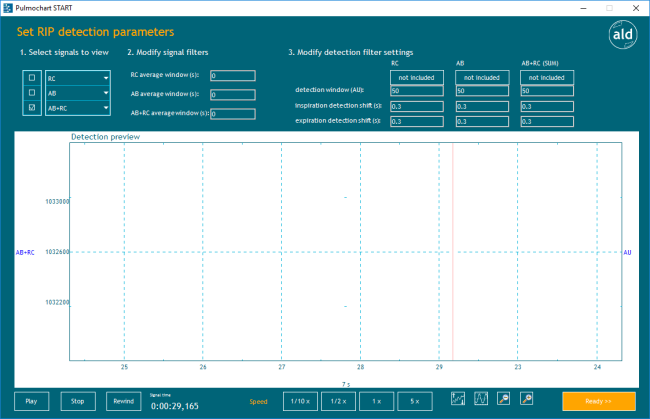Enable the RC signal checkbox
650x419 pixels.
32,77
